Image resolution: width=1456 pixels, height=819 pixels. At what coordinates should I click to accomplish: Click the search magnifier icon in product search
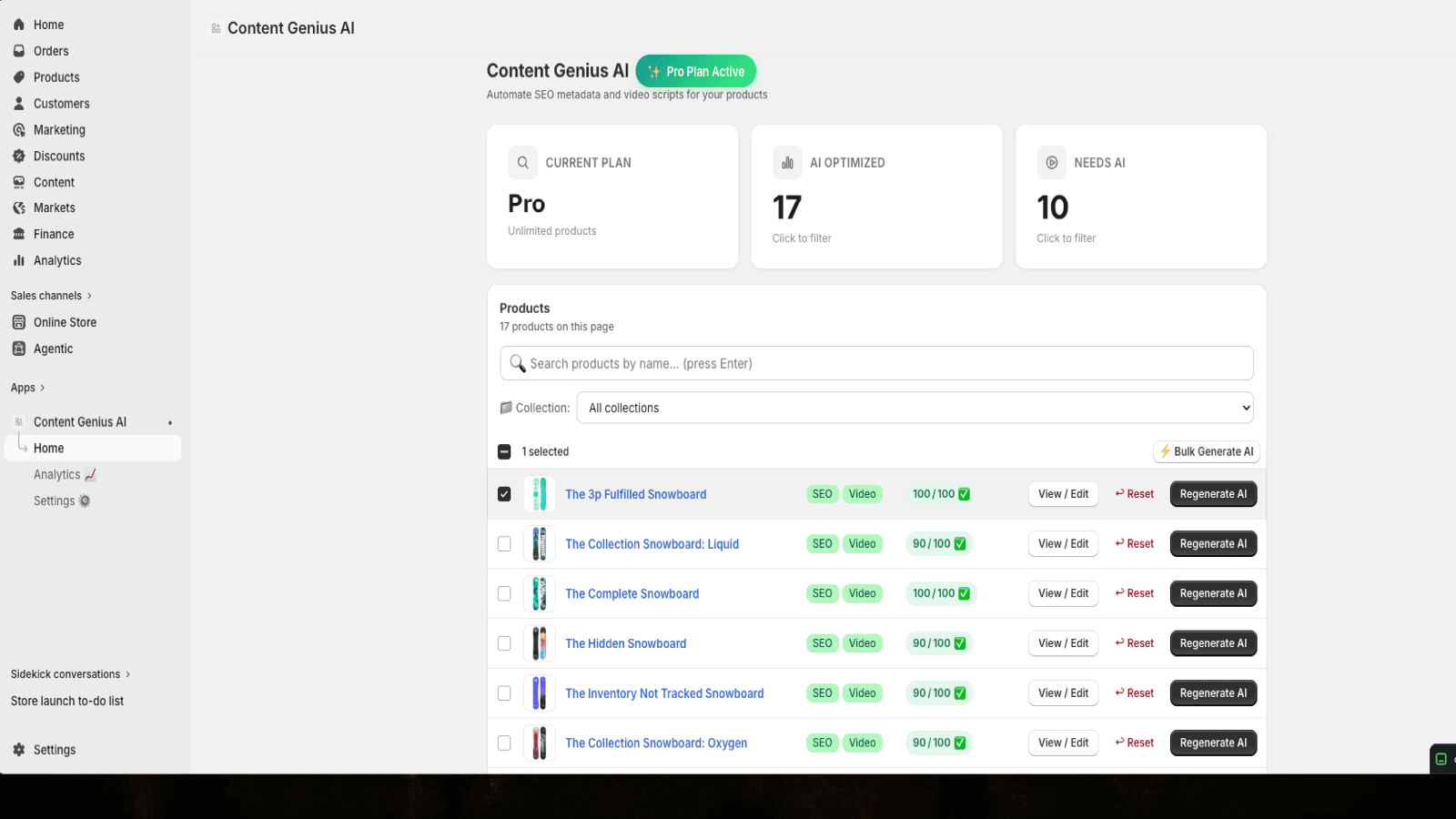point(518,363)
